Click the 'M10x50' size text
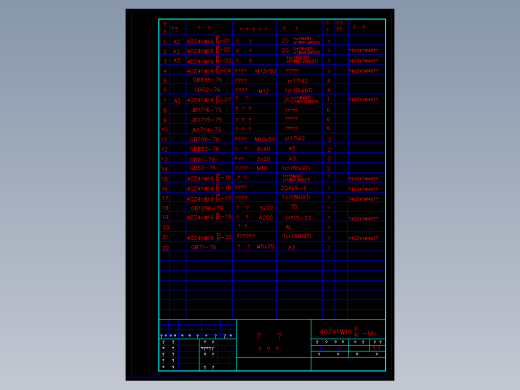 pos(265,139)
